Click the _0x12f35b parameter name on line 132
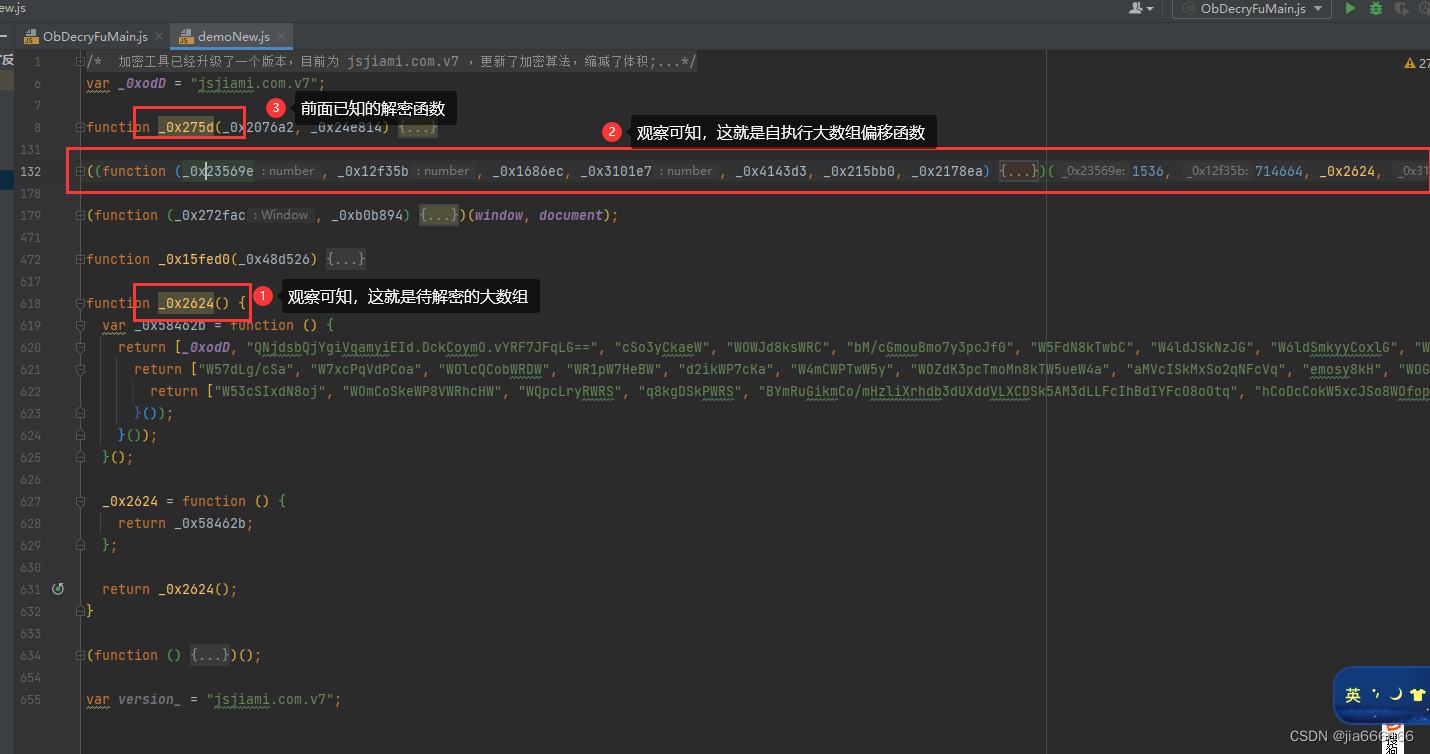The image size is (1430, 754). [373, 171]
